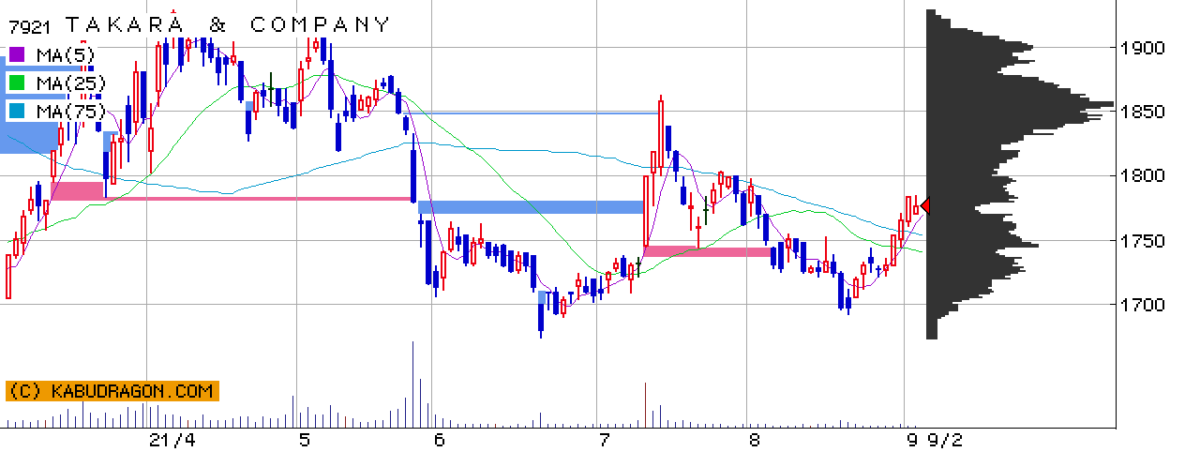1200x452 pixels.
Task: Click the tallest volume bar near month 6
Action: click(x=413, y=385)
